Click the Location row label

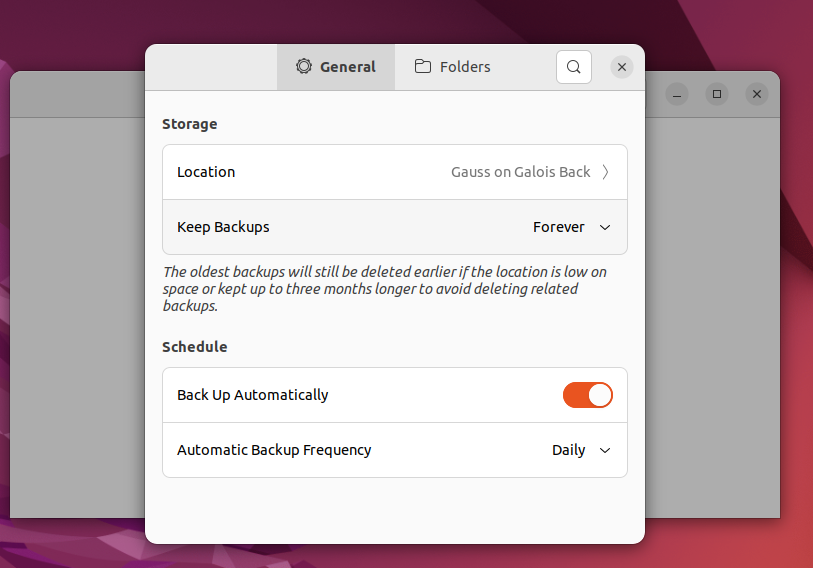(206, 172)
